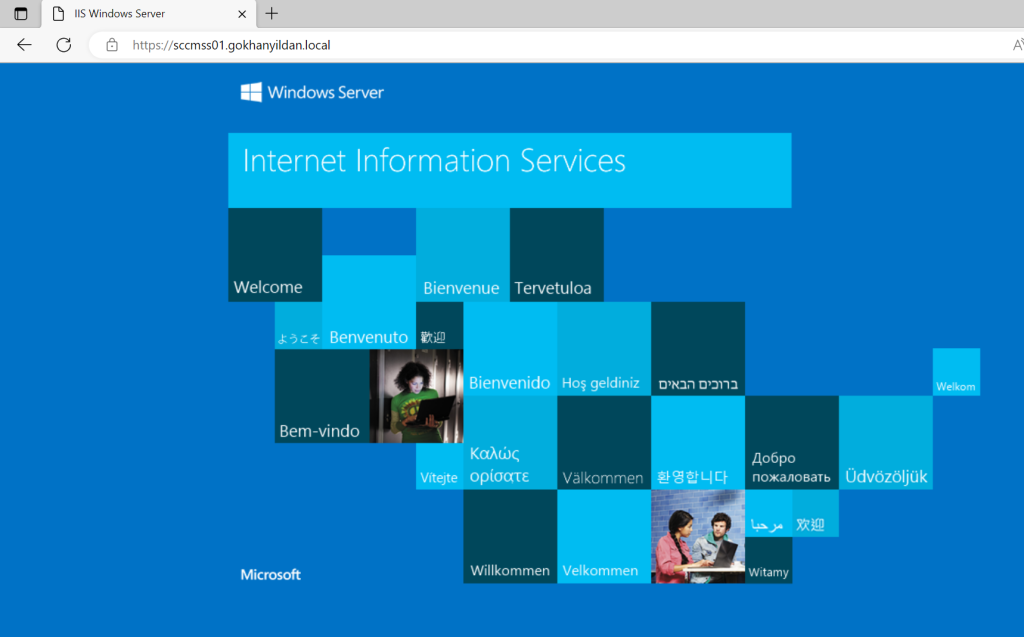Reload the page with the refresh icon
1024x637 pixels.
point(63,45)
